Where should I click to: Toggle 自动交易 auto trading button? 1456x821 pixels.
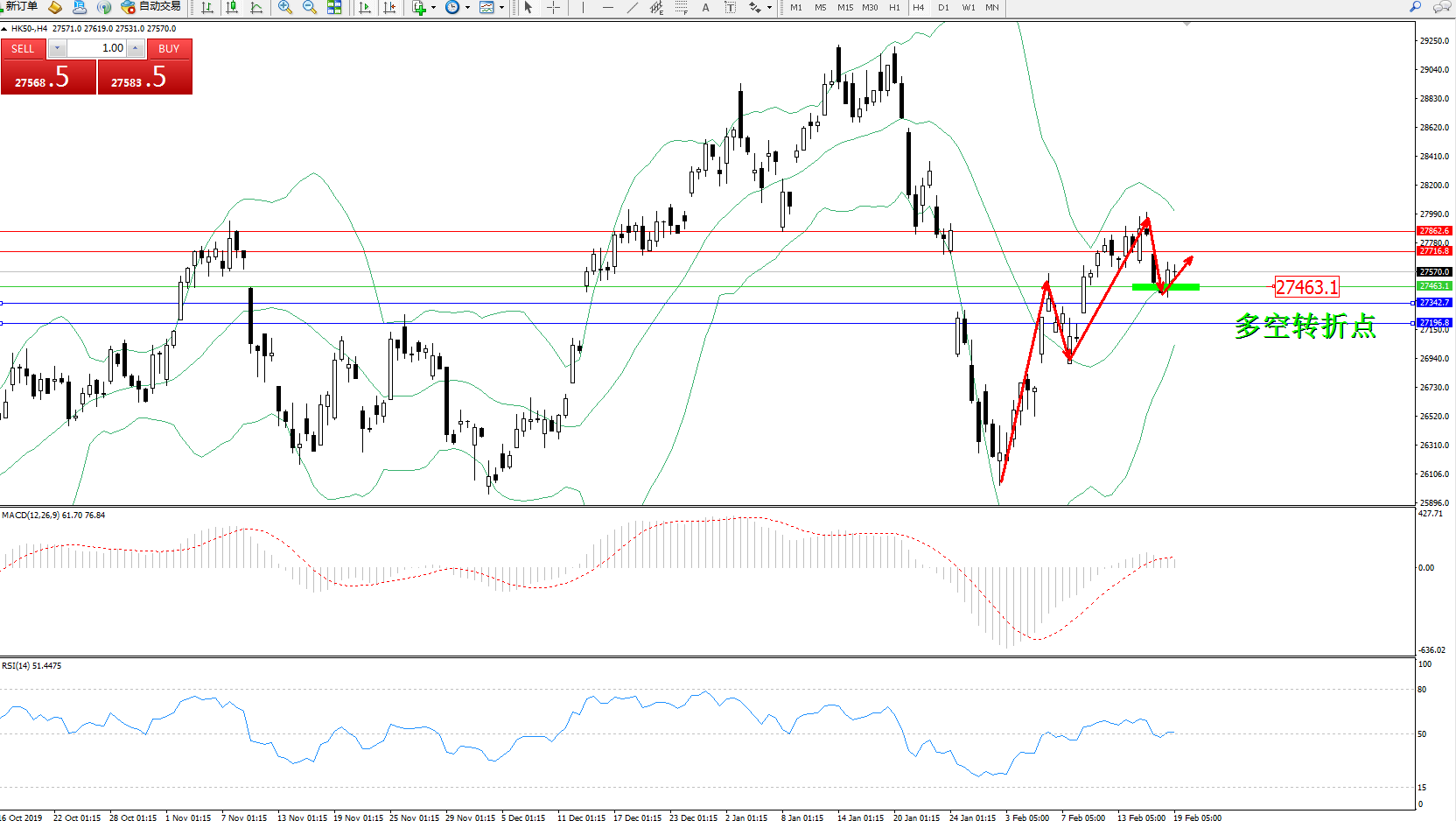[x=151, y=7]
